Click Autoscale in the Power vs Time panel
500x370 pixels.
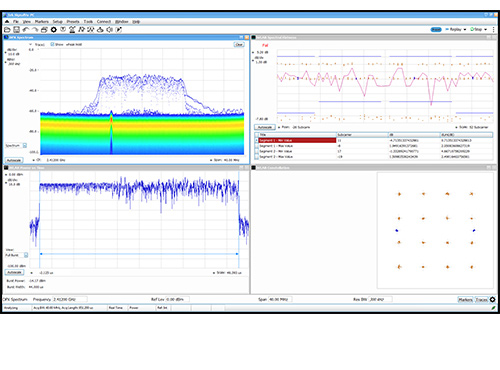14,272
